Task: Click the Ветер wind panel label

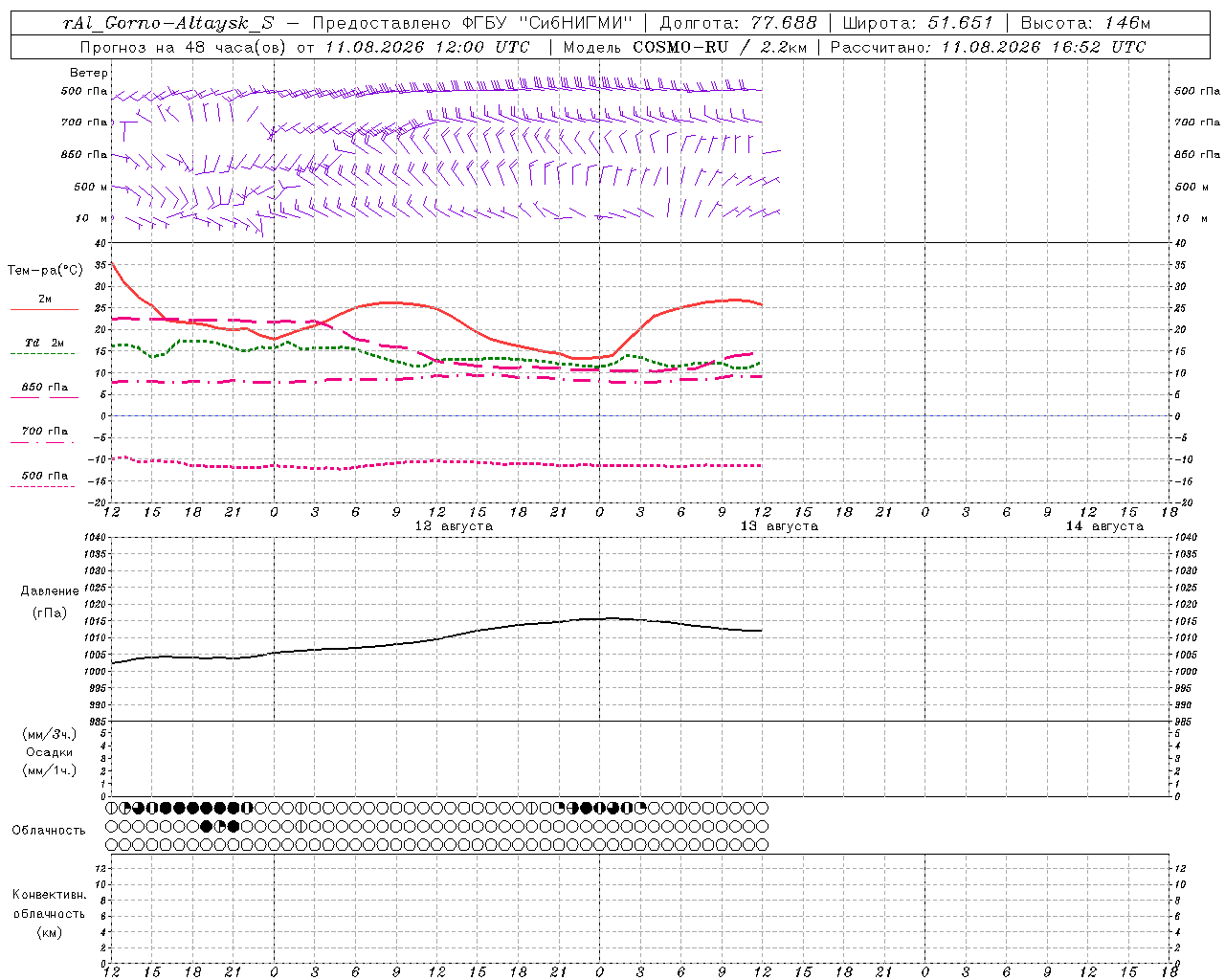Action: [x=89, y=73]
